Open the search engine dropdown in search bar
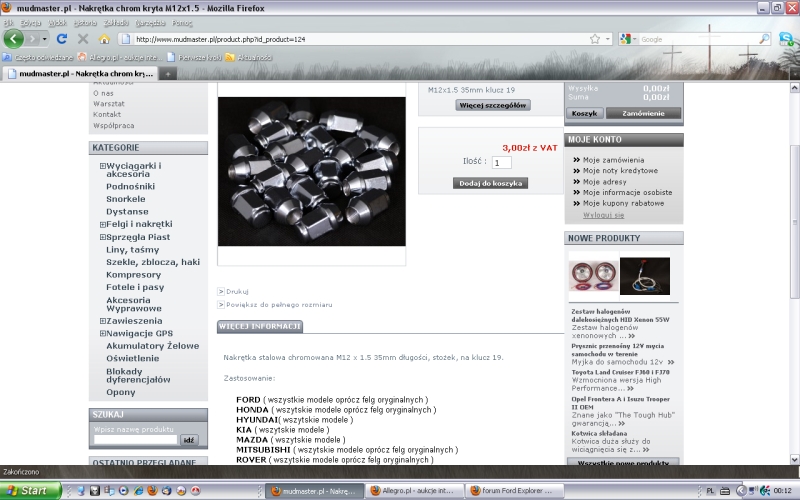Screen dimensions: 800x500 [x=627, y=39]
